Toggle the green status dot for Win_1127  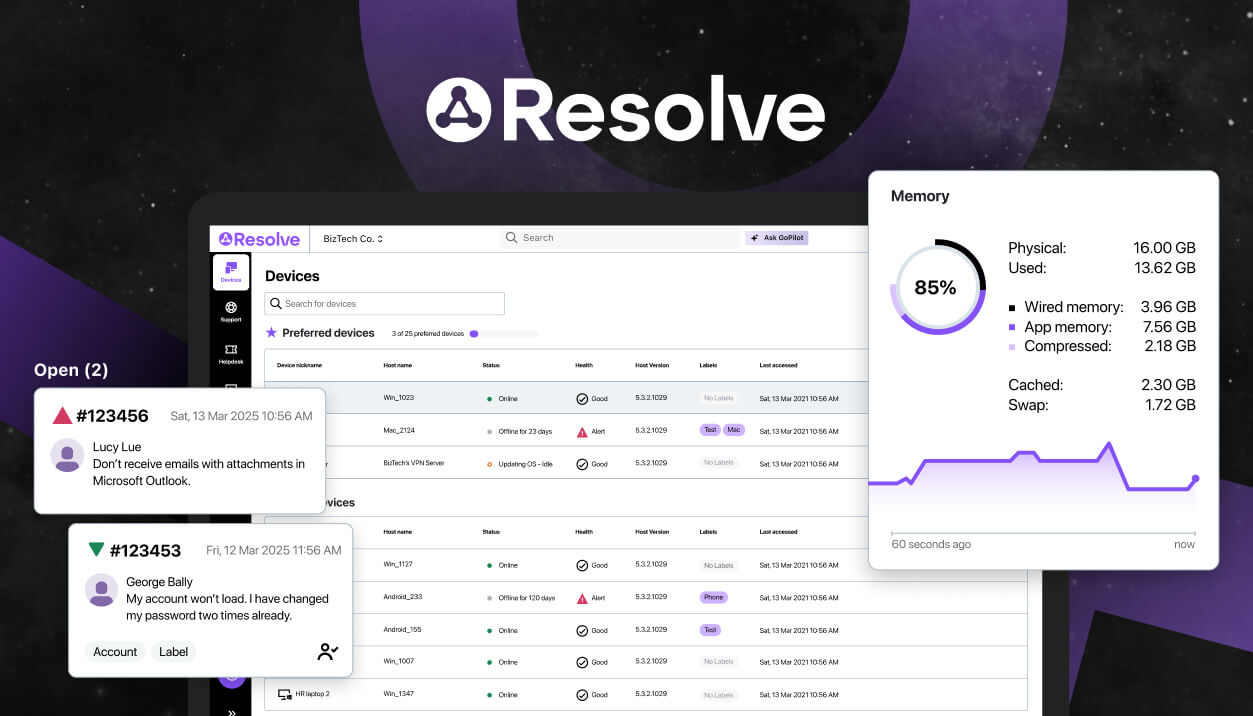click(x=490, y=564)
